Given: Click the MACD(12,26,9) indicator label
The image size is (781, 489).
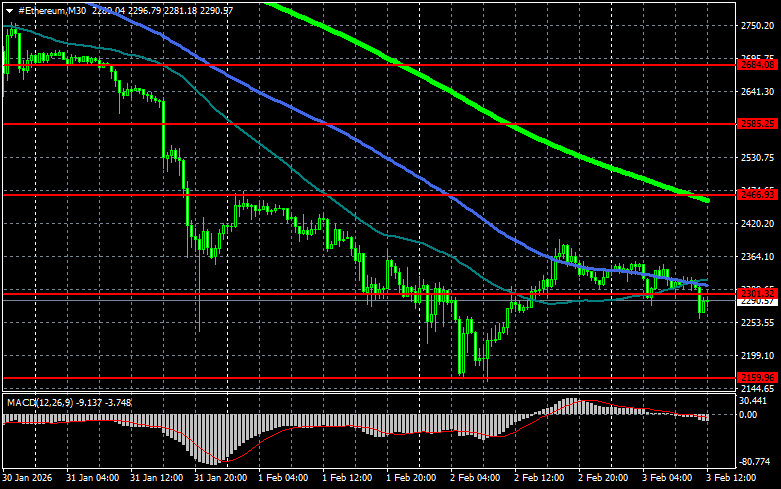Looking at the screenshot, I should (x=39, y=402).
